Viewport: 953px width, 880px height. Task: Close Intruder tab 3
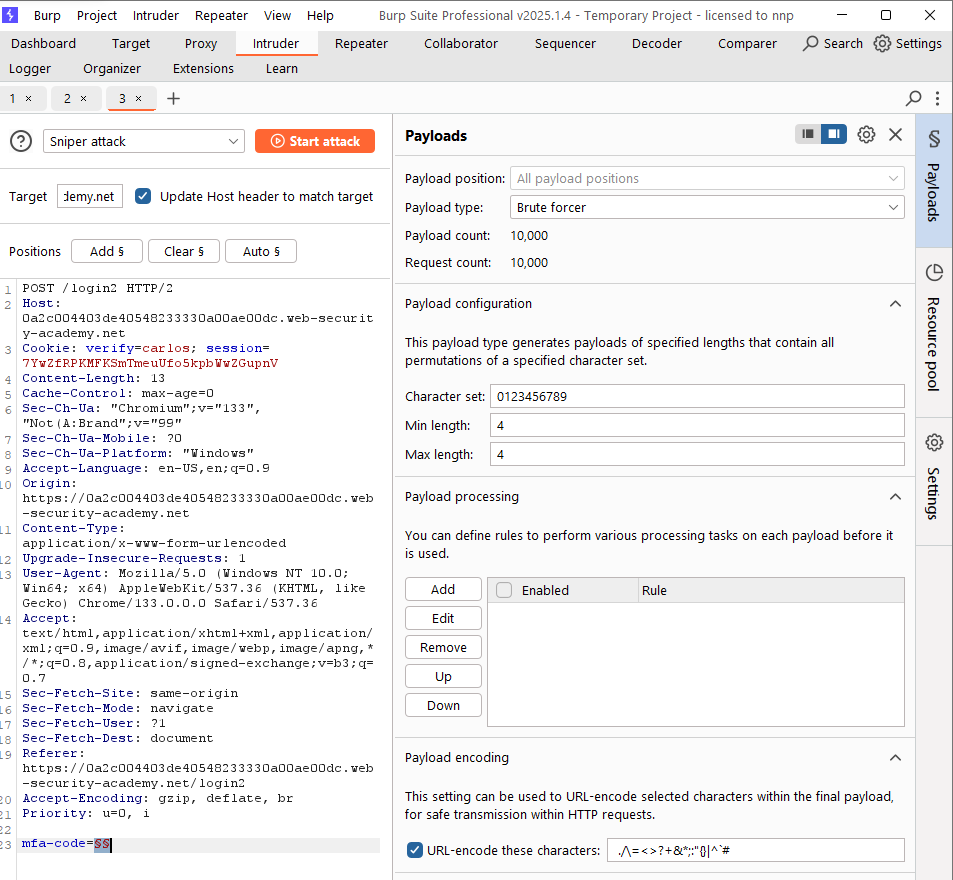pyautogui.click(x=139, y=98)
